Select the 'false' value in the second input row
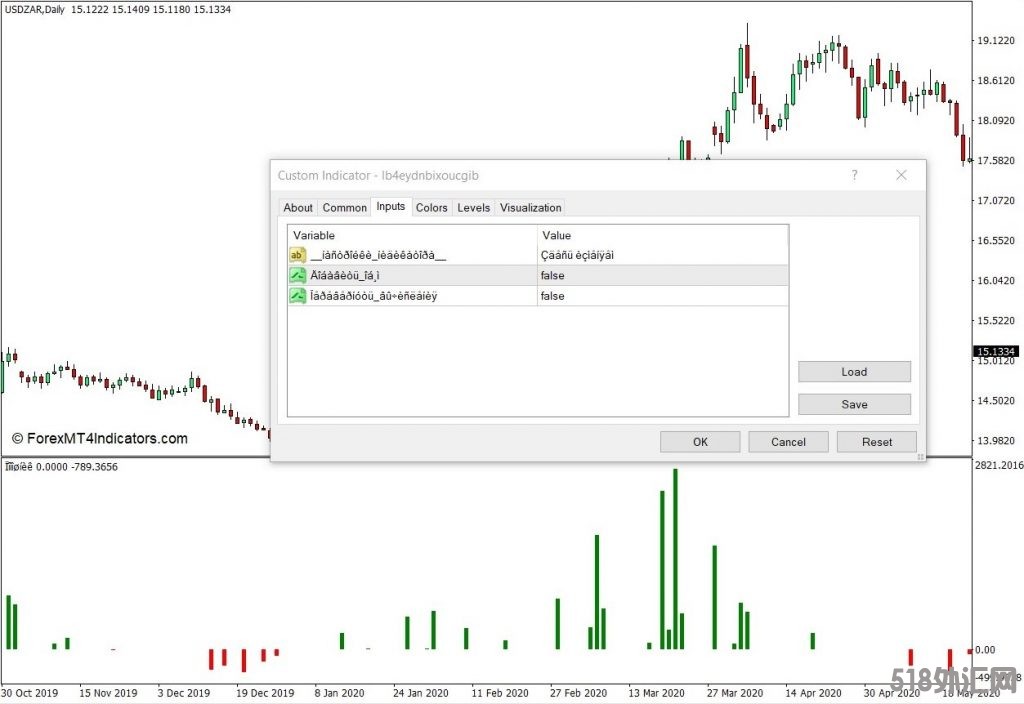1024x704 pixels. [x=553, y=276]
